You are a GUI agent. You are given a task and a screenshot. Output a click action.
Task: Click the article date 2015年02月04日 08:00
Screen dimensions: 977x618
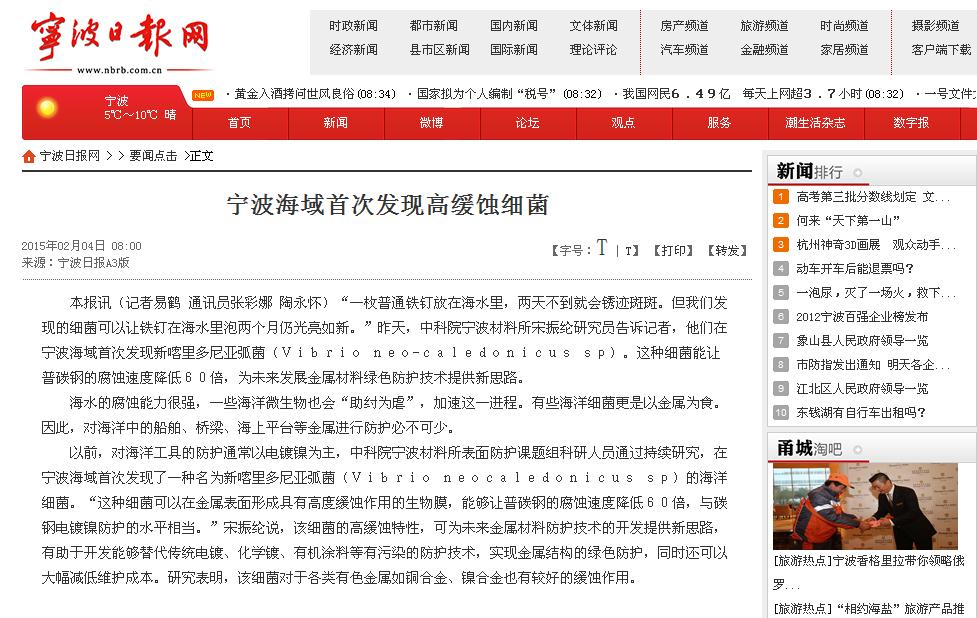point(82,246)
